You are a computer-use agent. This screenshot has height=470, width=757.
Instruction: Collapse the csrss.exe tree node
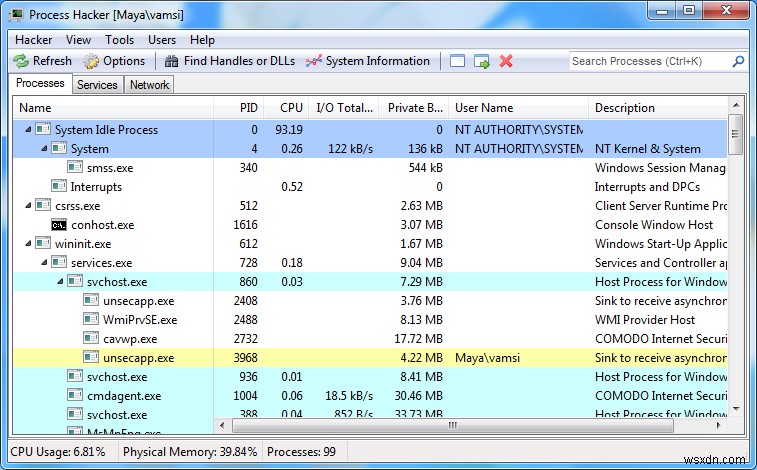tap(28, 206)
